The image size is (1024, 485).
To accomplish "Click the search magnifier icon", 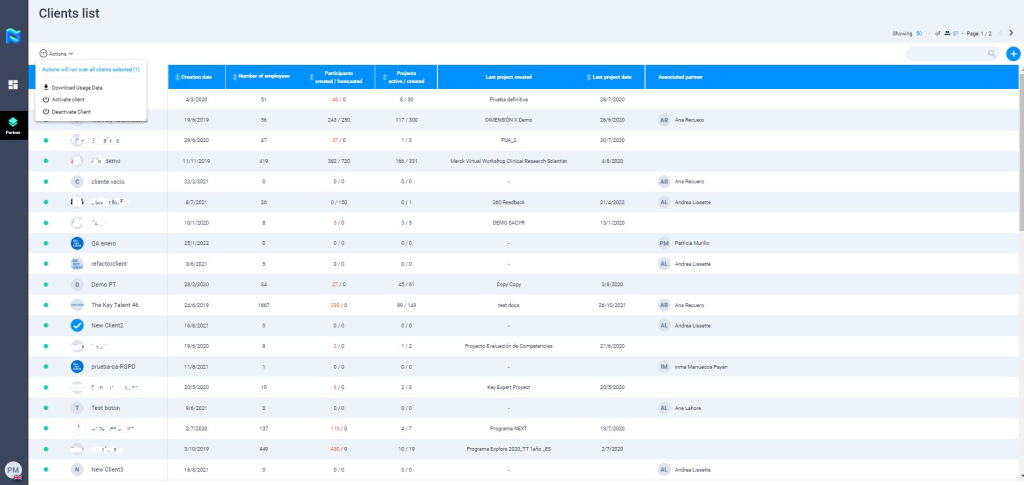I will point(991,53).
